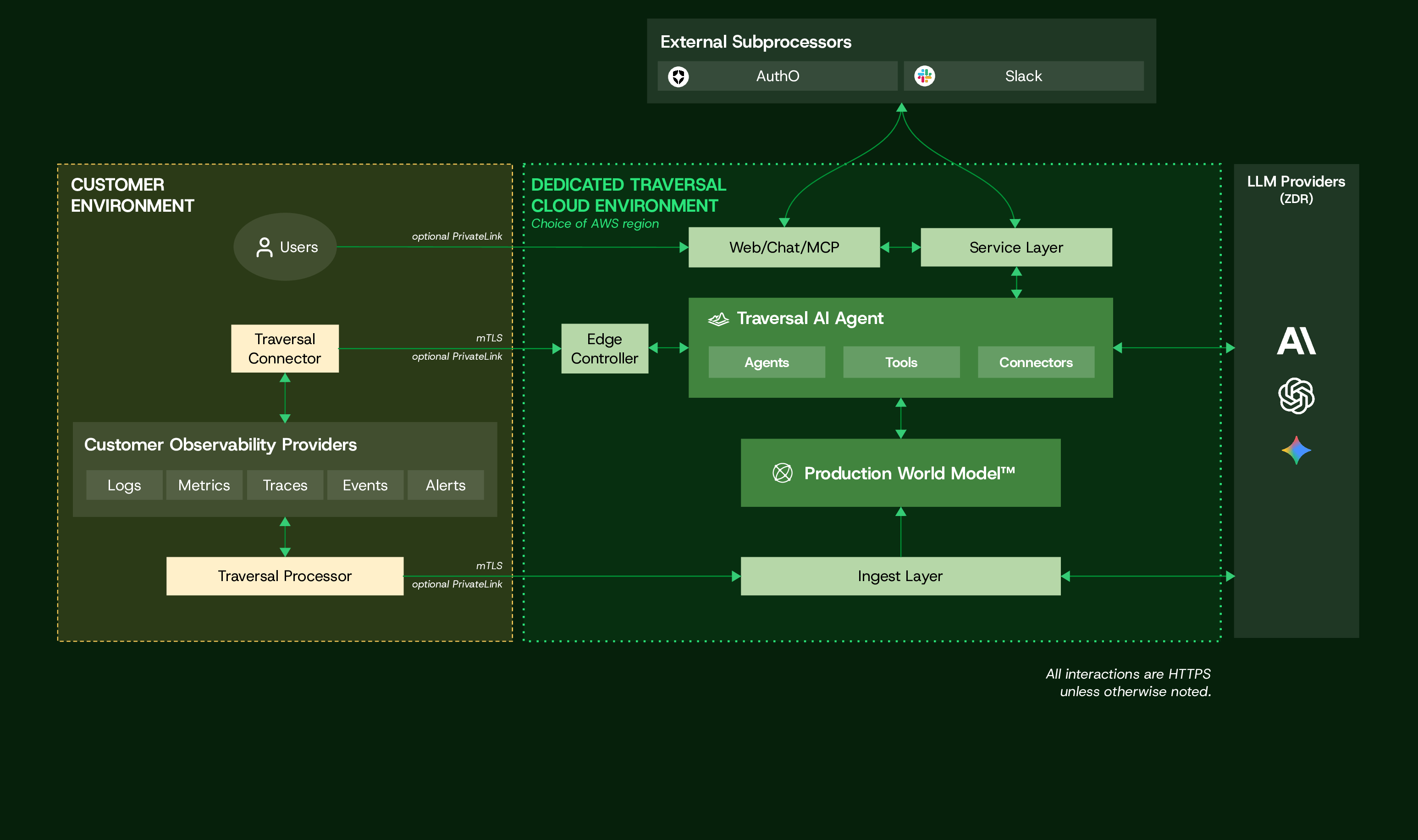Click the Edge Controller box
This screenshot has height=840, width=1418.
[x=604, y=349]
